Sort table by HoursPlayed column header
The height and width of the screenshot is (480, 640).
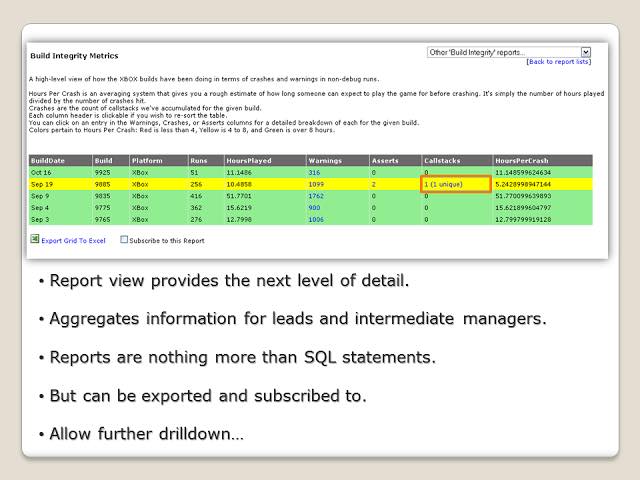(x=248, y=160)
